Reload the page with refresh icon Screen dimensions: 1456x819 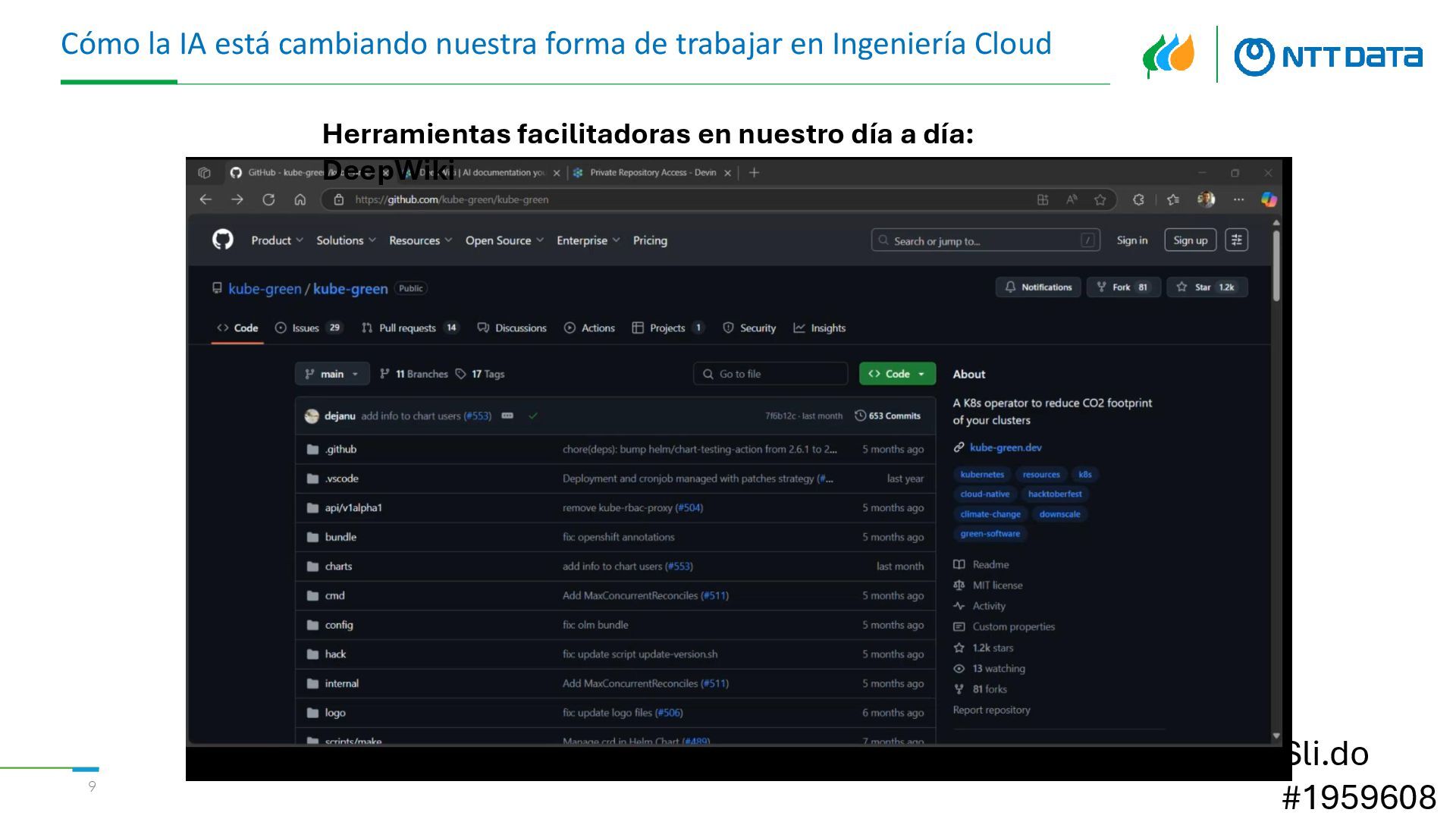pyautogui.click(x=268, y=199)
